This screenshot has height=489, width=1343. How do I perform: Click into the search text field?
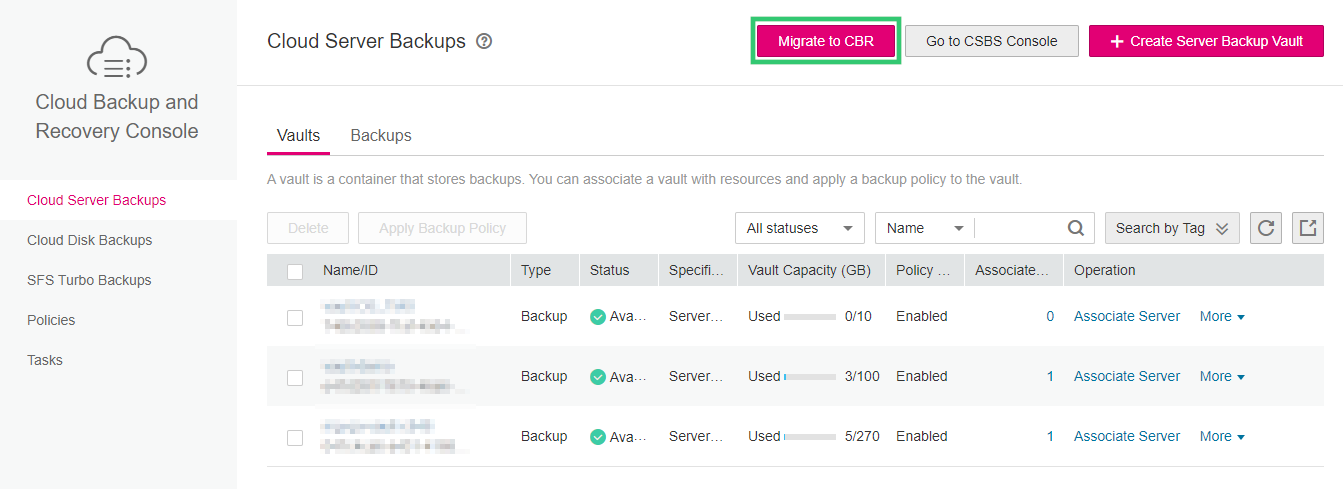click(1018, 228)
